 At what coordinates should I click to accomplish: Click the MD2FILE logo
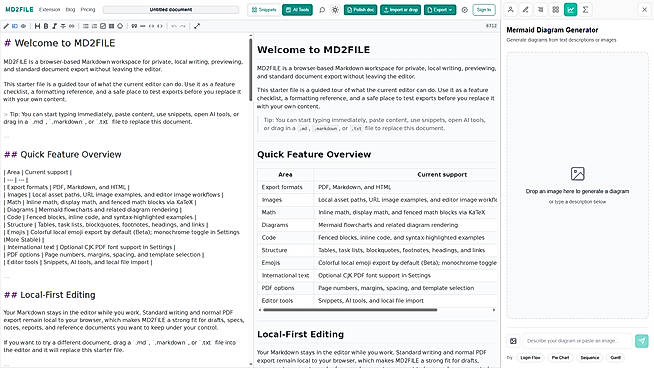tap(19, 10)
